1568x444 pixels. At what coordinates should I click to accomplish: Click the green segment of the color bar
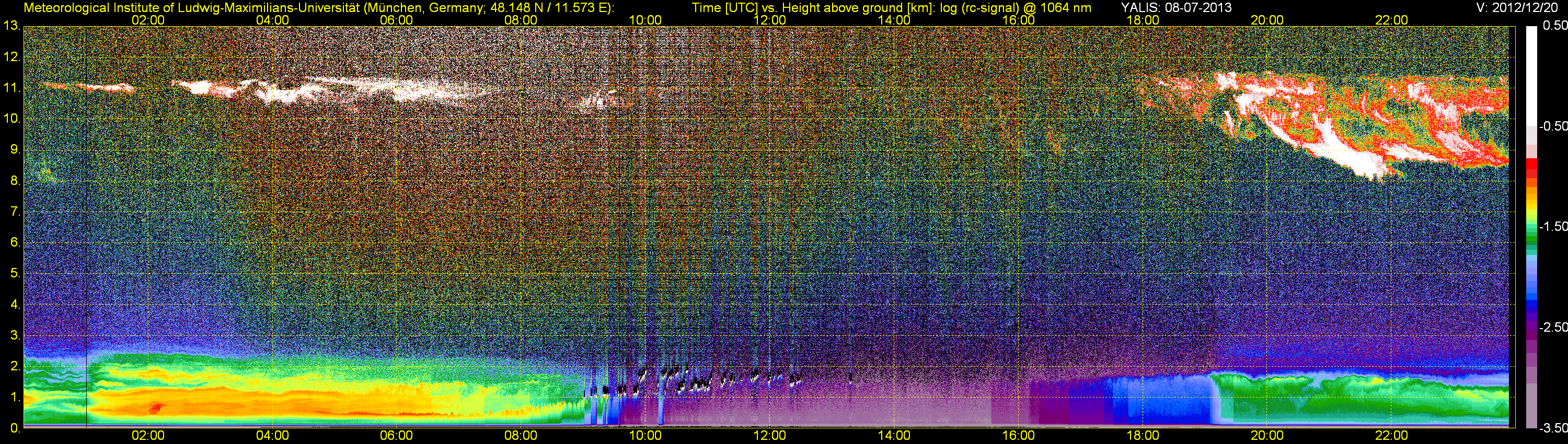pos(1531,238)
